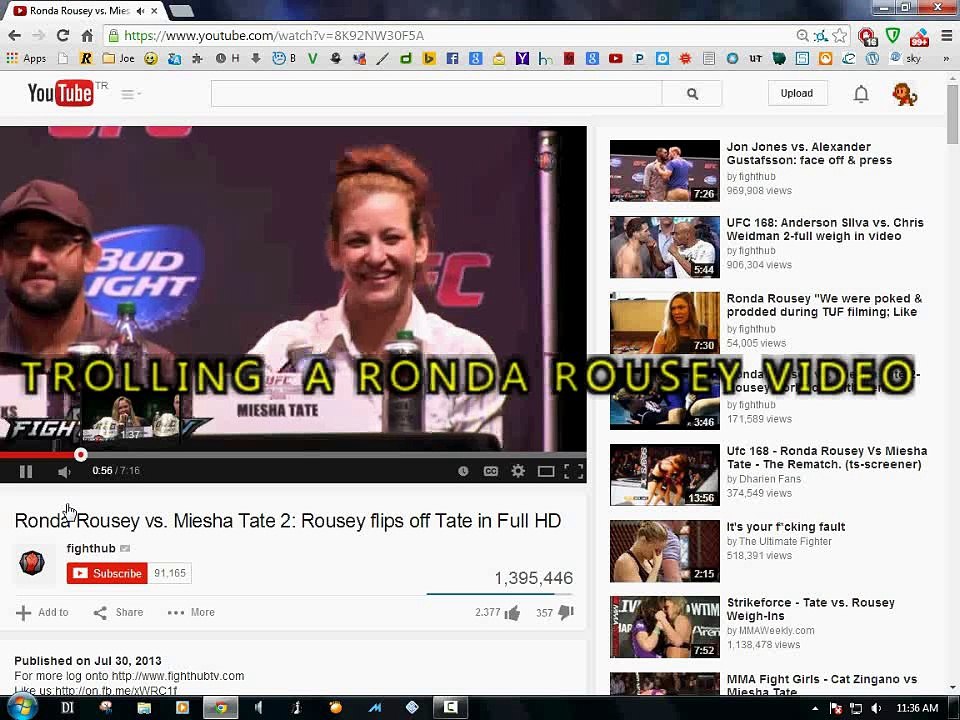This screenshot has height=720, width=960.
Task: Click the Upload button
Action: coord(797,93)
